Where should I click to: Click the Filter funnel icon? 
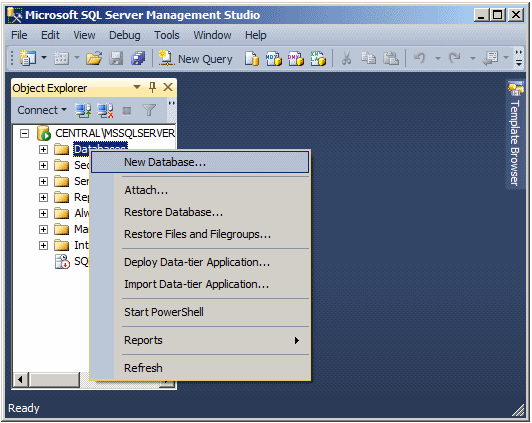[149, 110]
